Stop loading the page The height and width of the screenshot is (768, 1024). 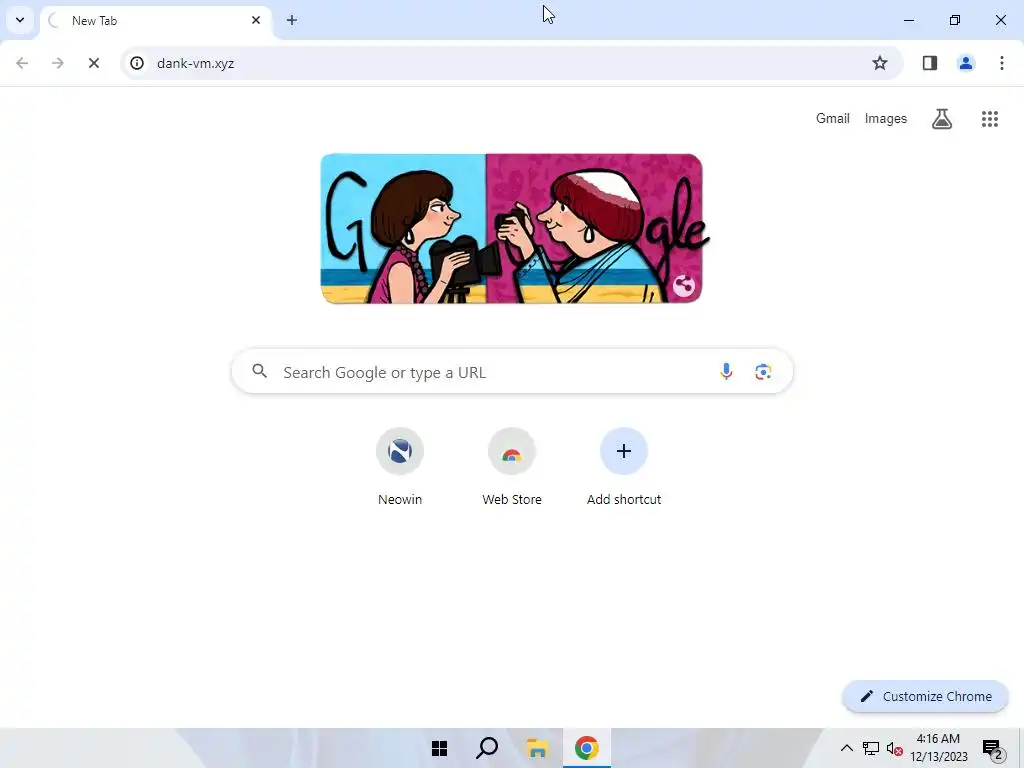(94, 63)
